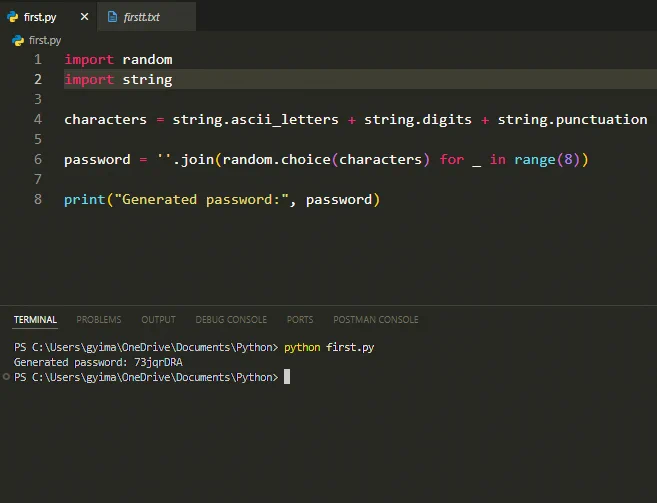The width and height of the screenshot is (657, 503).
Task: Click the text file icon on firstt.txt tab
Action: tap(112, 17)
